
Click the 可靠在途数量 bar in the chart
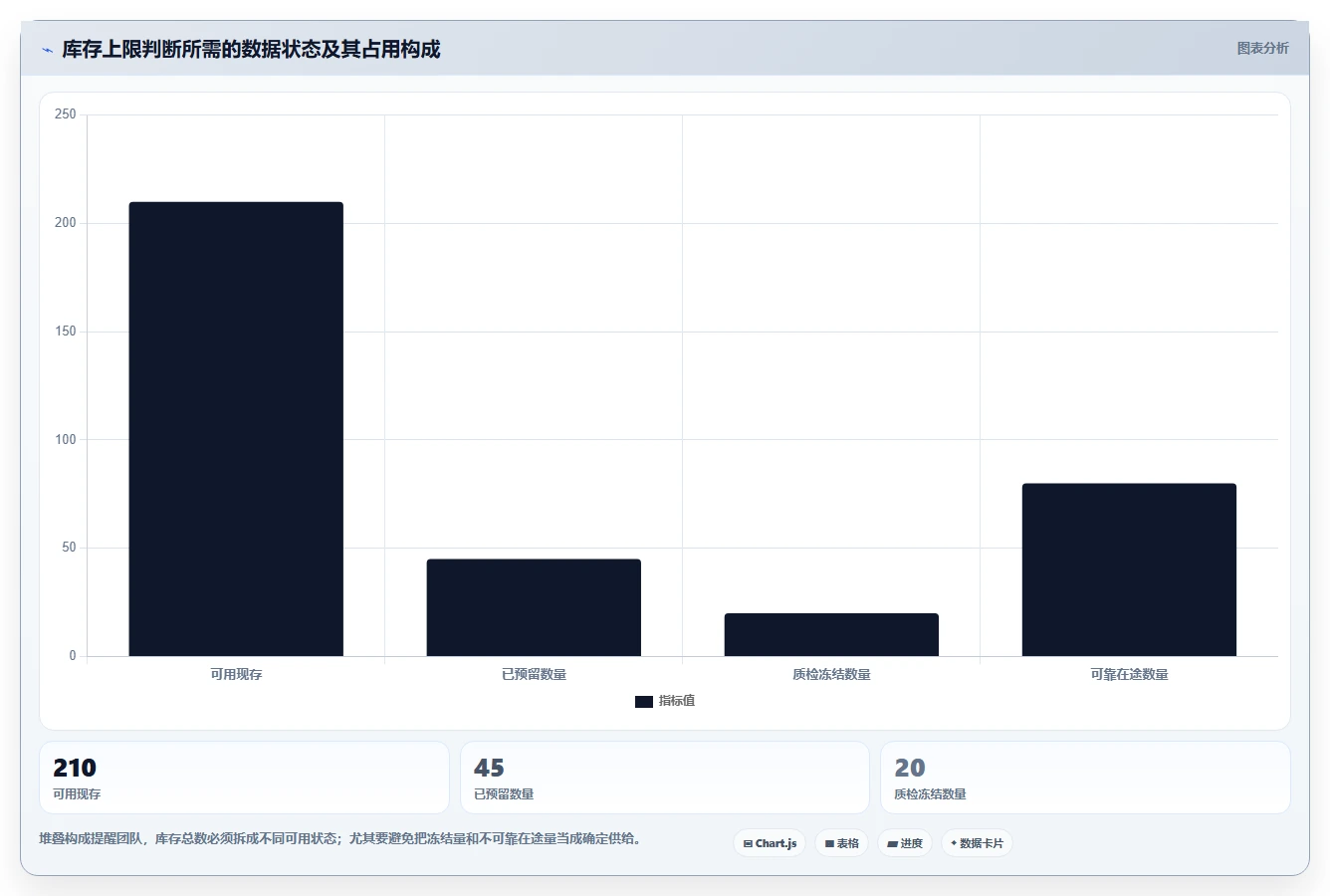[x=1129, y=569]
